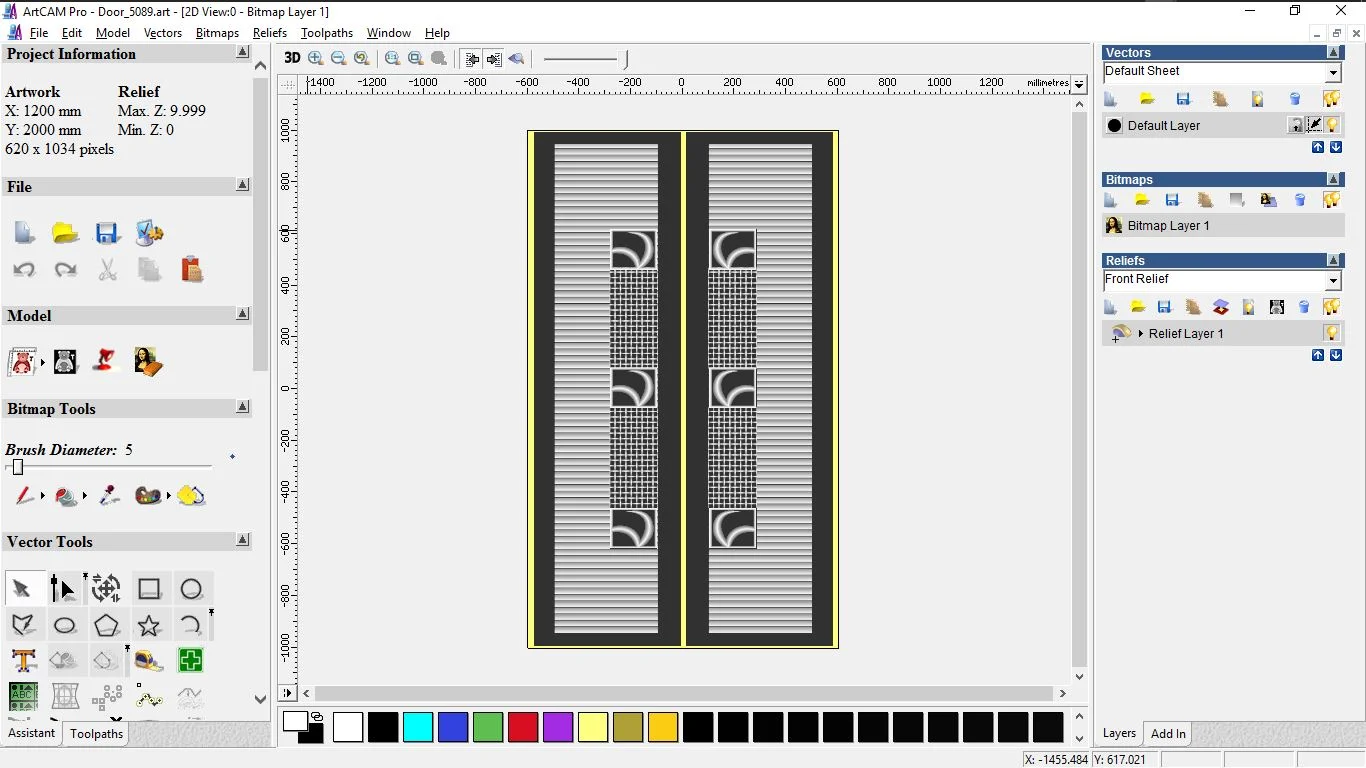Open the Default Sheet dropdown
1366x768 pixels.
pyautogui.click(x=1333, y=72)
